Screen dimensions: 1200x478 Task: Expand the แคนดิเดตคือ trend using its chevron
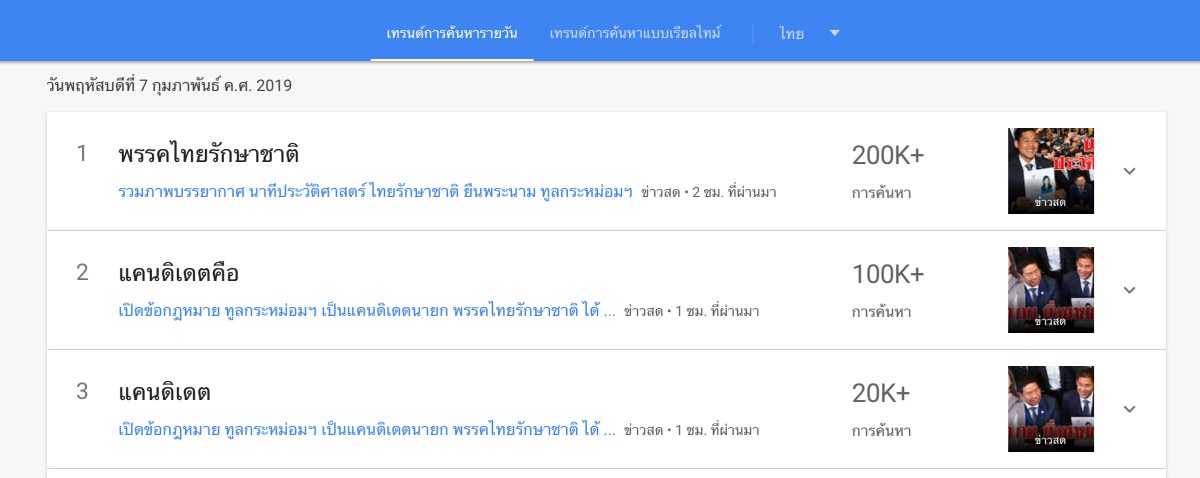point(1130,290)
